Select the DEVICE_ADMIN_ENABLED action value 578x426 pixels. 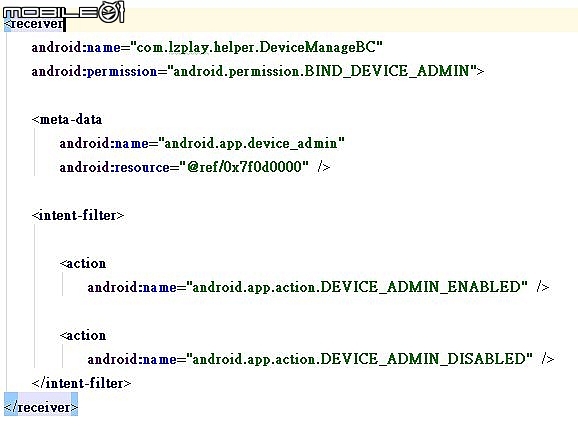point(357,287)
